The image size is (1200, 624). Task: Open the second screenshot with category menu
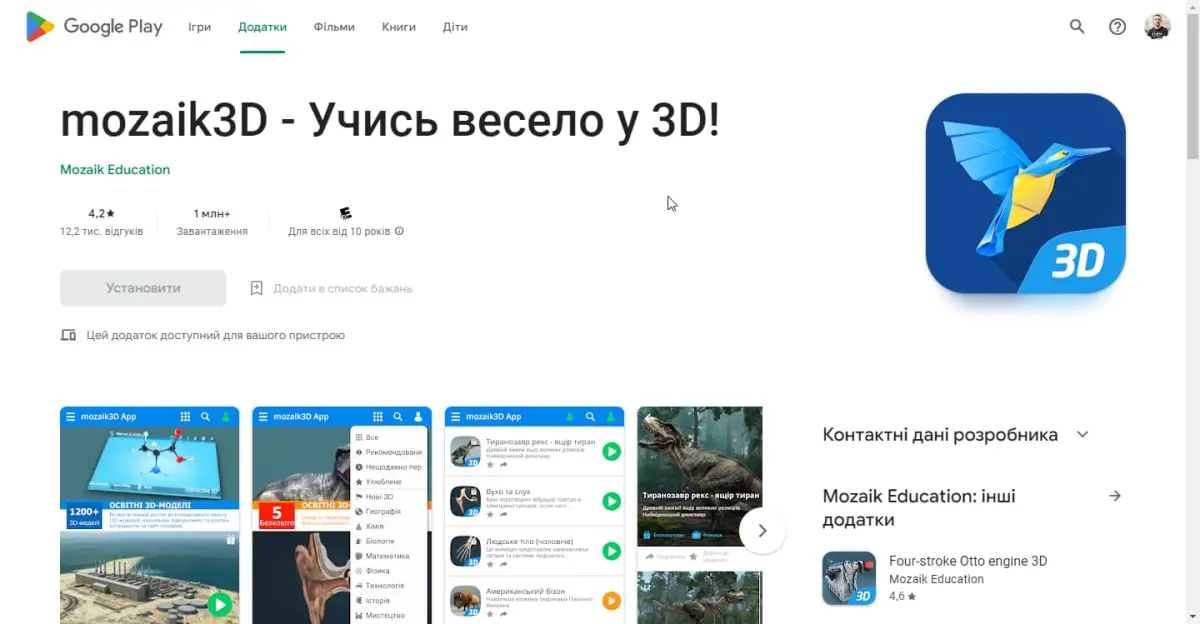342,515
